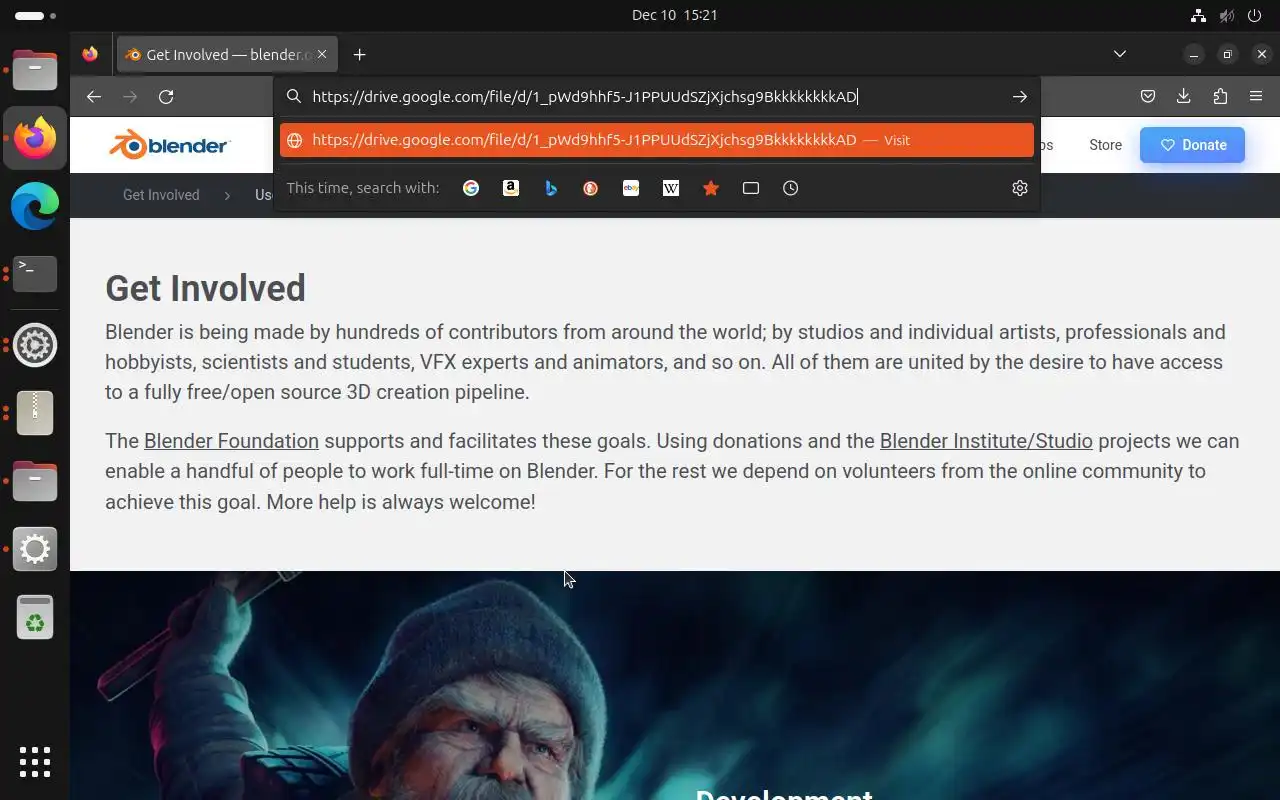Close the Get Involved — blender tab

[x=322, y=55]
